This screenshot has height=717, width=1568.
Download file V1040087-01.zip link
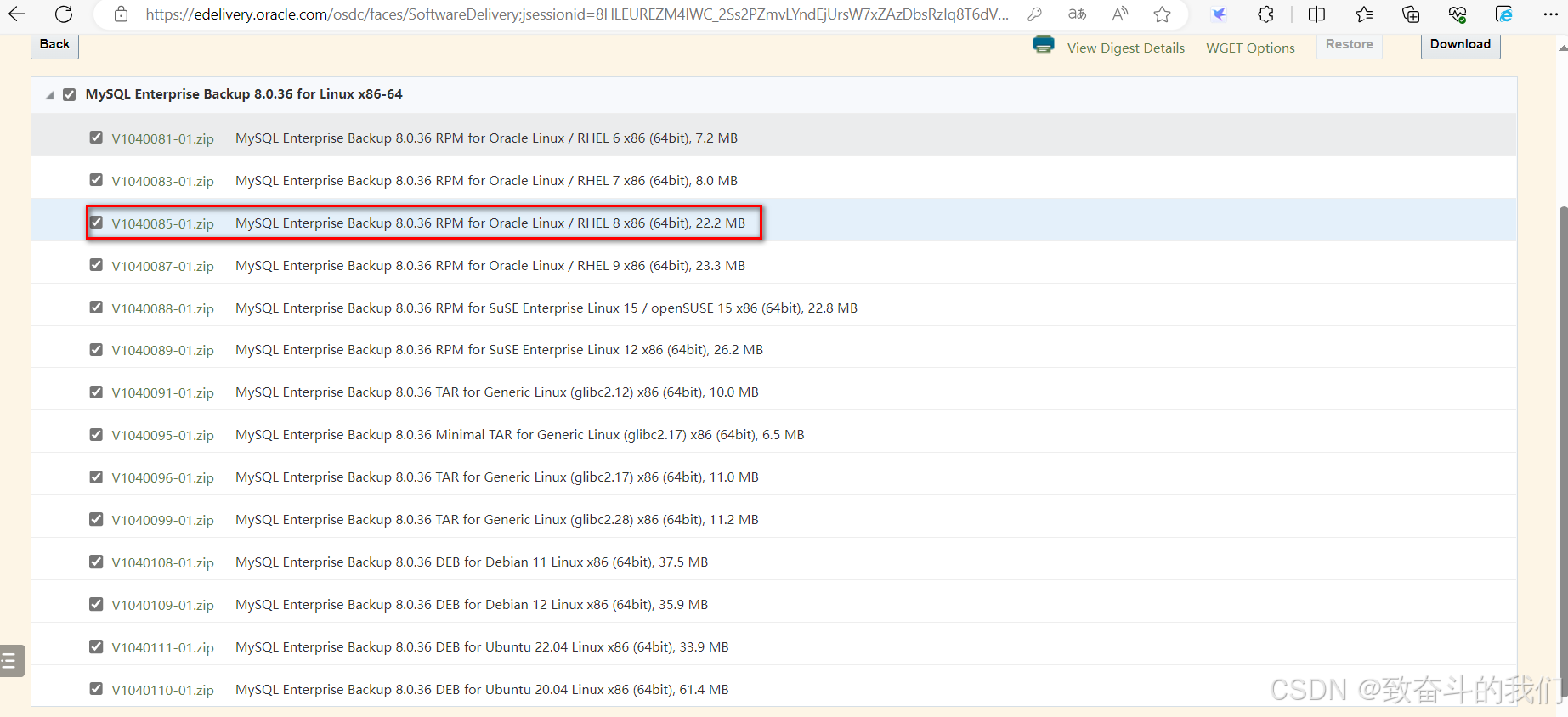(x=162, y=266)
